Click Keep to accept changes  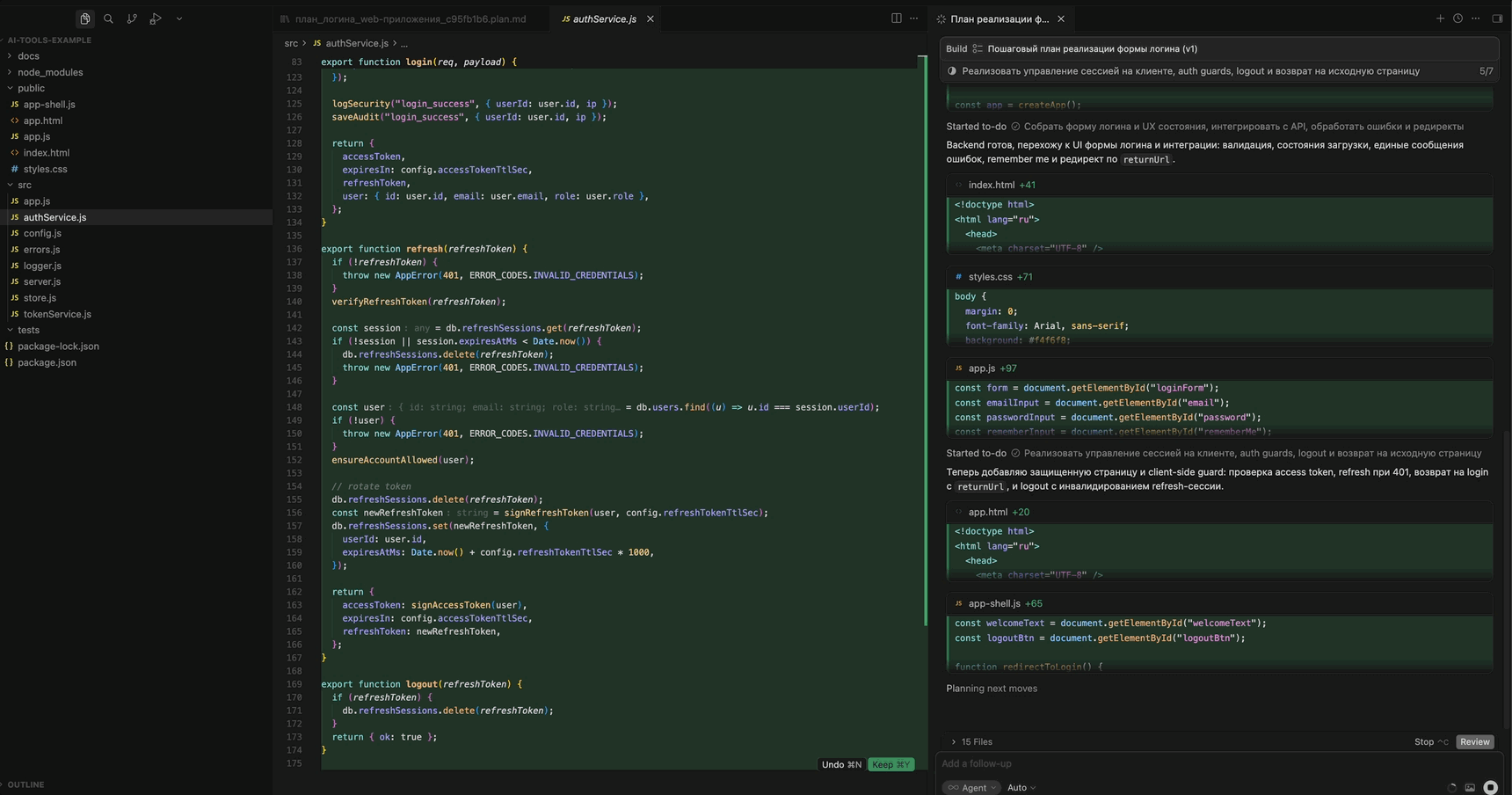point(890,765)
